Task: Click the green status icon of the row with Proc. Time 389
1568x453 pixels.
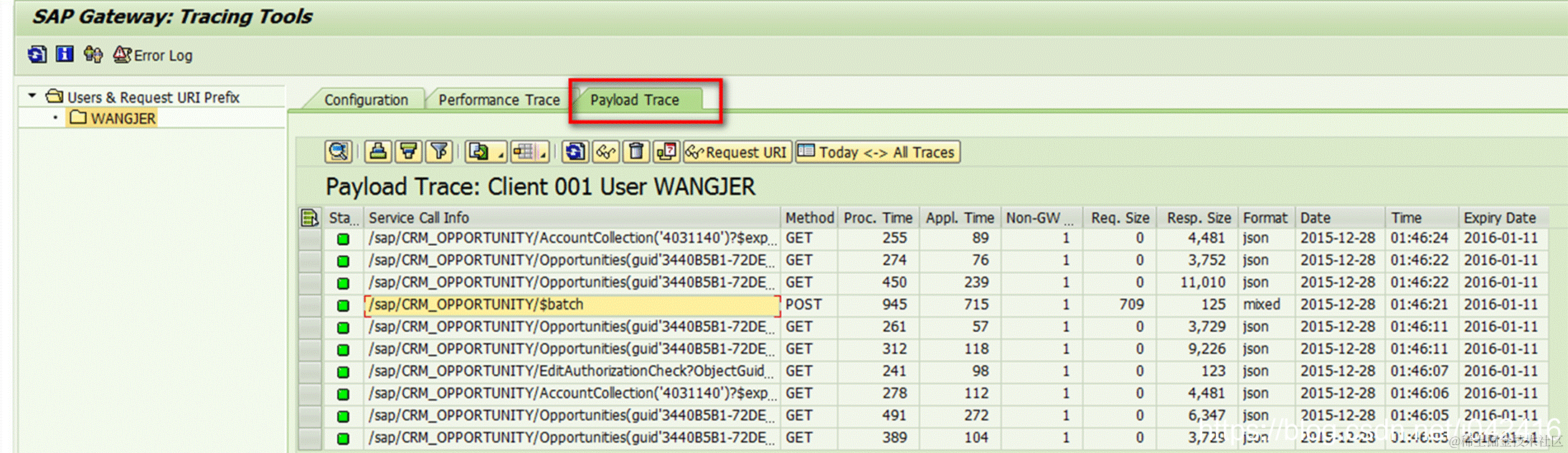Action: [343, 439]
